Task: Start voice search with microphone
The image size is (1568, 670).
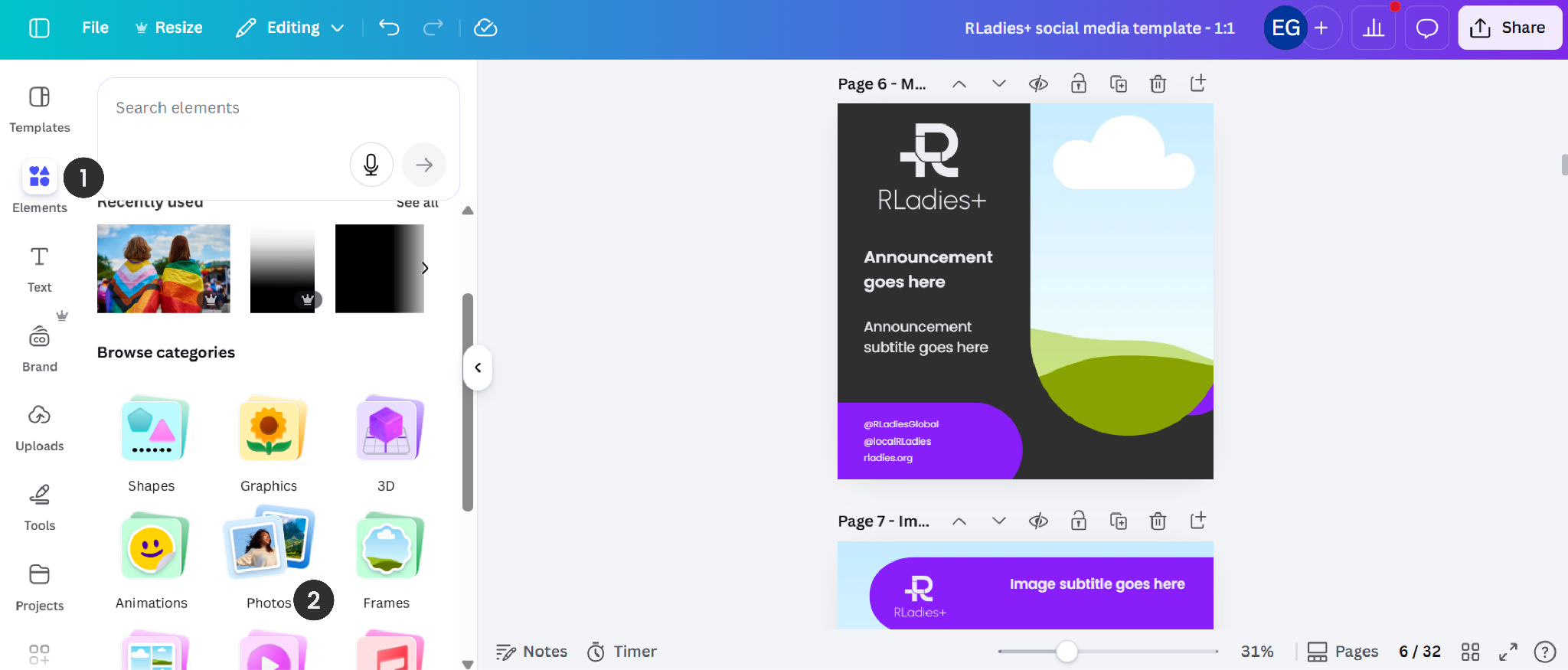Action: 371,165
